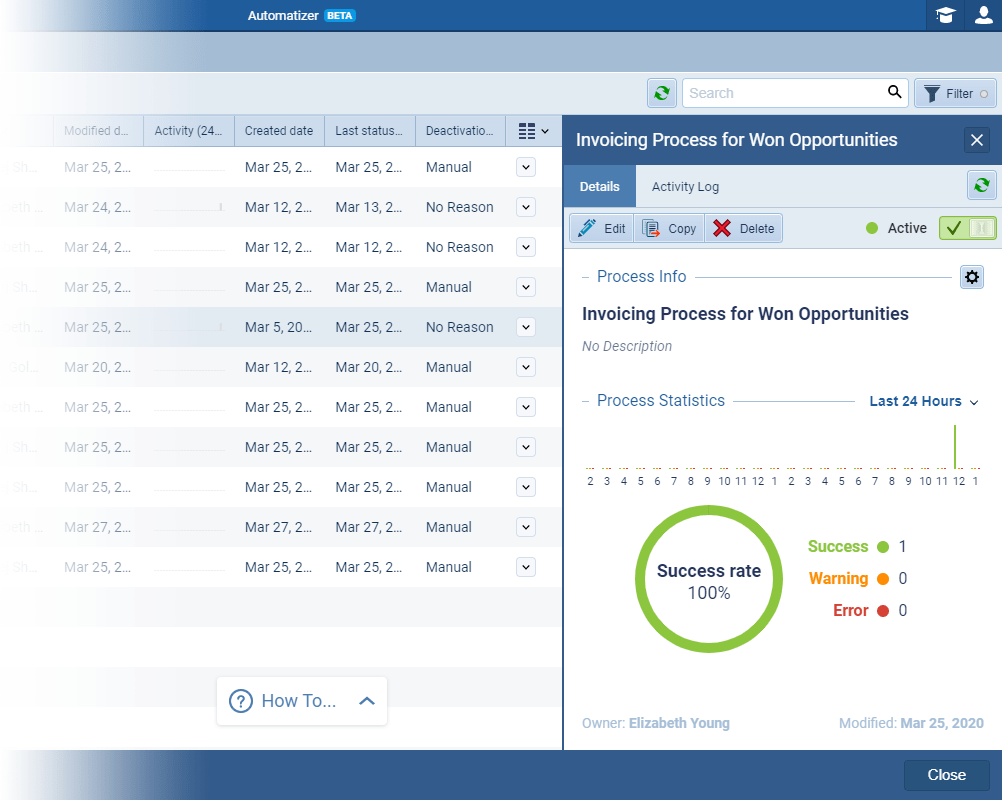Click inside the Search field

(x=780, y=92)
